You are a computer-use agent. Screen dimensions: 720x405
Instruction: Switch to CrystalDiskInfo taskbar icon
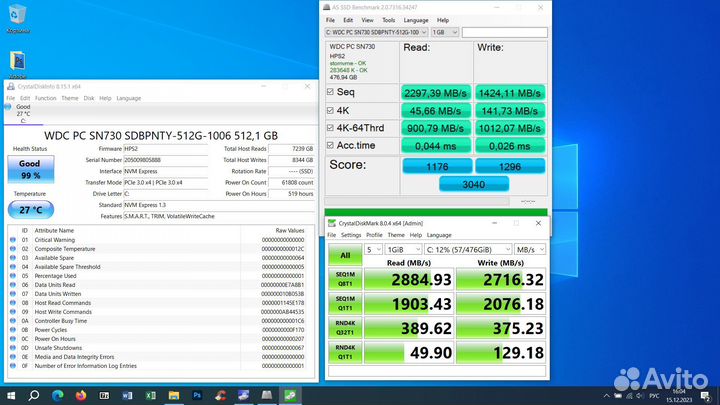point(243,395)
